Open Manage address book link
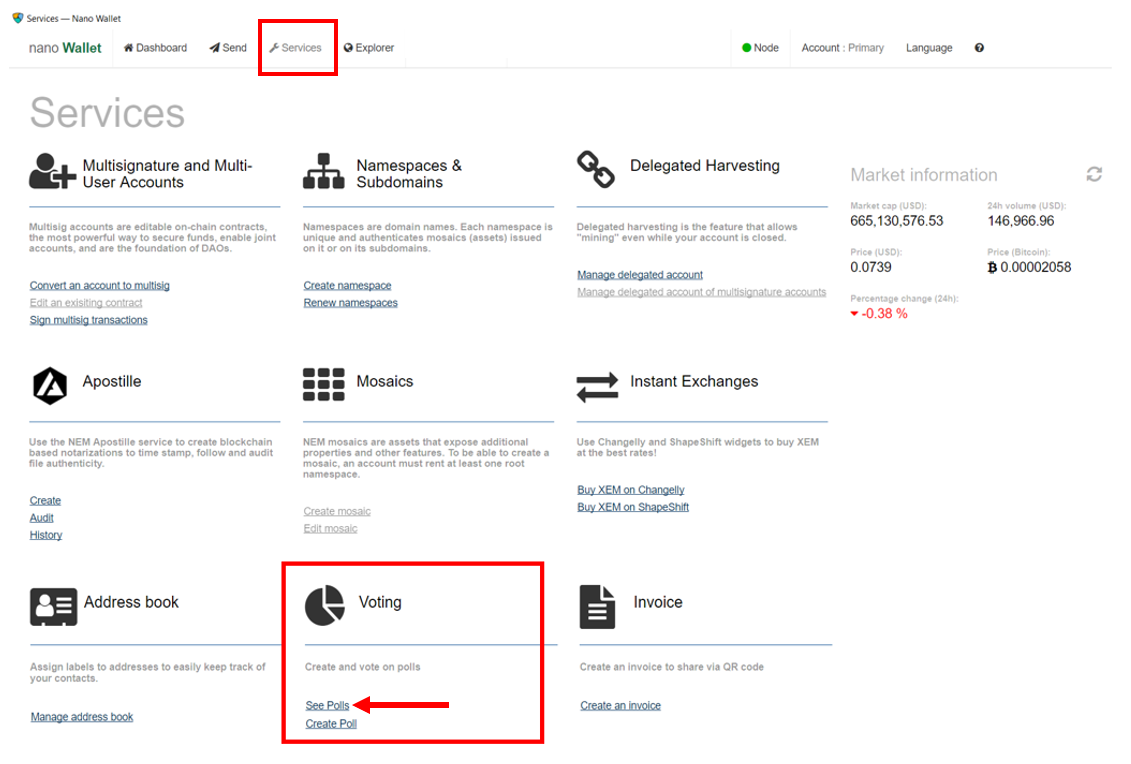 pyautogui.click(x=82, y=717)
